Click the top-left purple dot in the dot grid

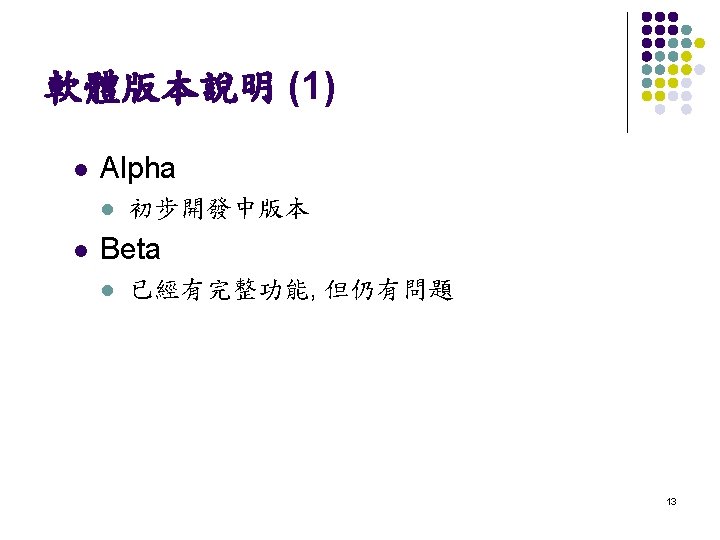coord(646,17)
